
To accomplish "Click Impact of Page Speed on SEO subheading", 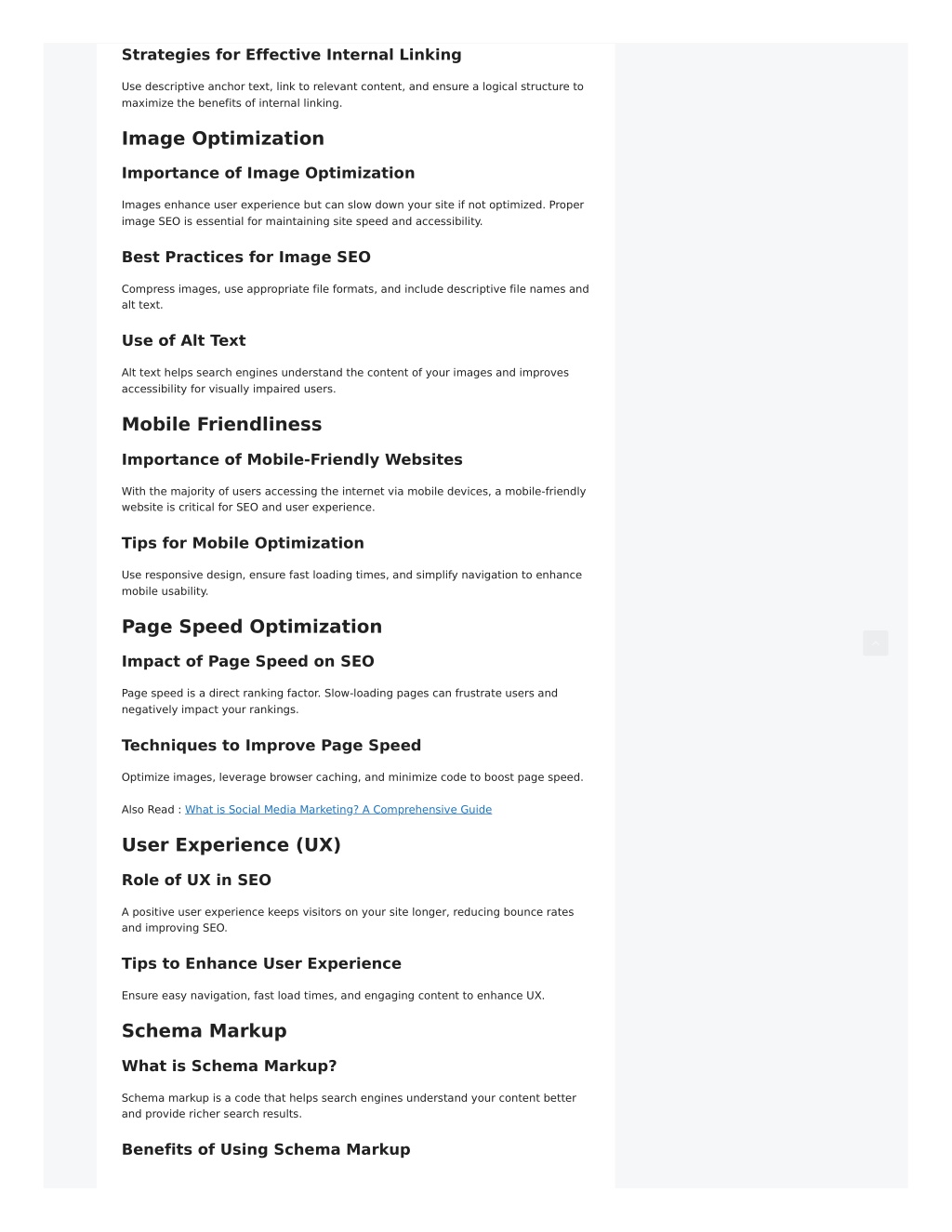I will click(248, 662).
